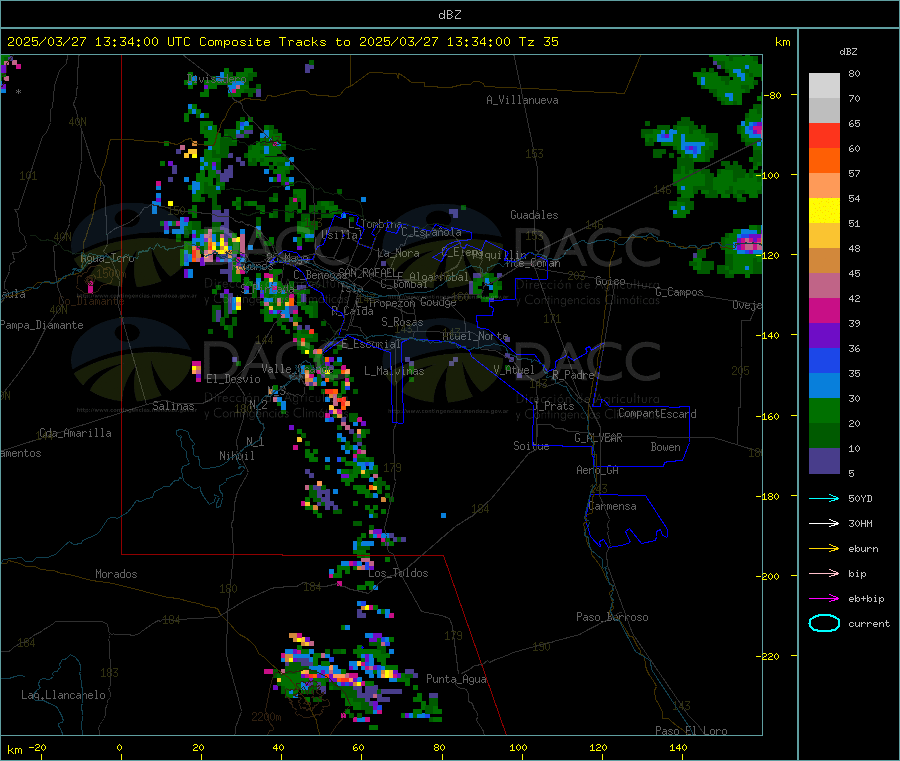Click the 'Punta_Agua' map label
This screenshot has width=900, height=761.
pyautogui.click(x=456, y=679)
